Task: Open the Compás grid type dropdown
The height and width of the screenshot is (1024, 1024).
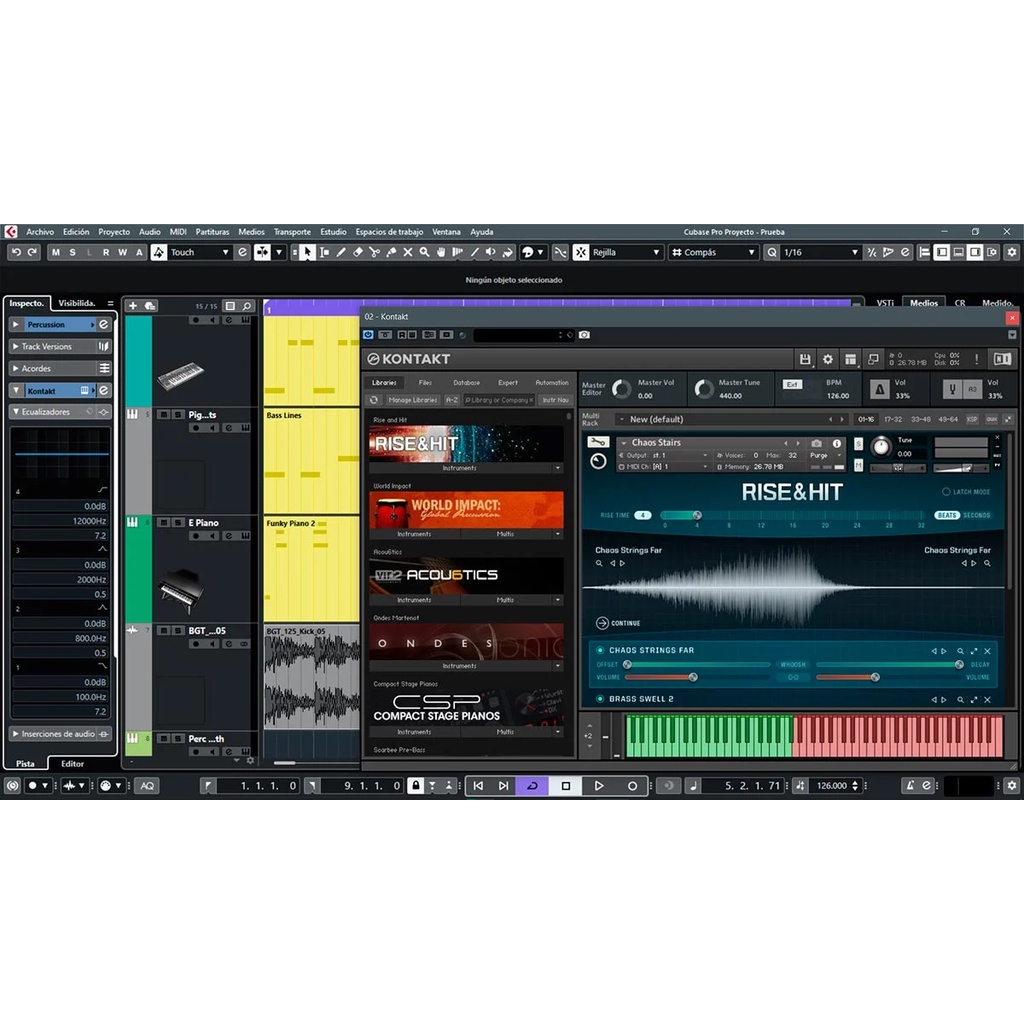Action: click(714, 252)
